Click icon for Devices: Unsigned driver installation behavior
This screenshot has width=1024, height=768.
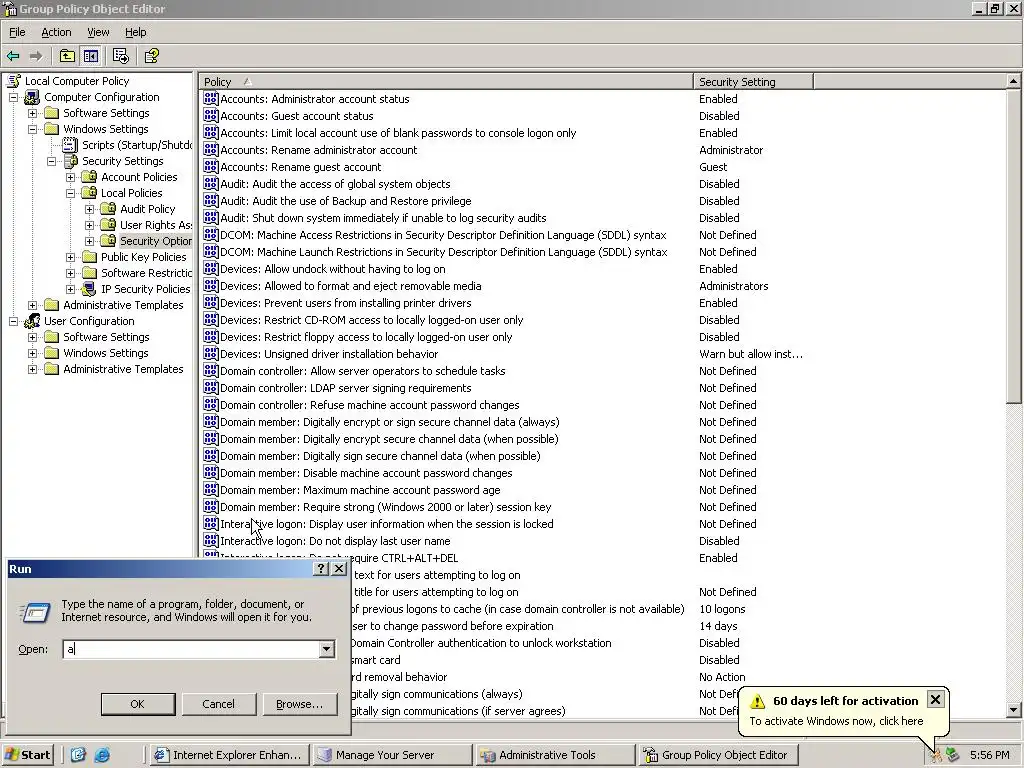[x=210, y=353]
